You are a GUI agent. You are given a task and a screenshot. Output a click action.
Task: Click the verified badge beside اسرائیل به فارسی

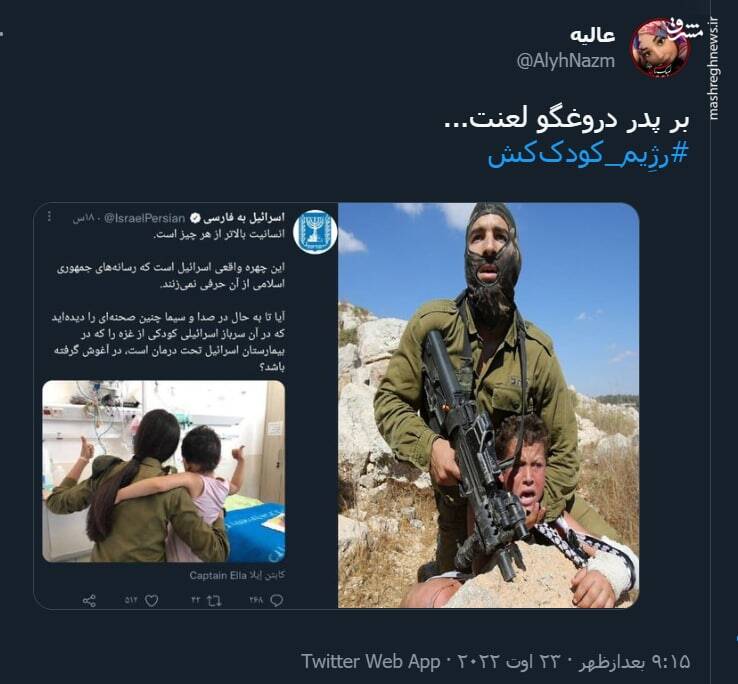195,218
